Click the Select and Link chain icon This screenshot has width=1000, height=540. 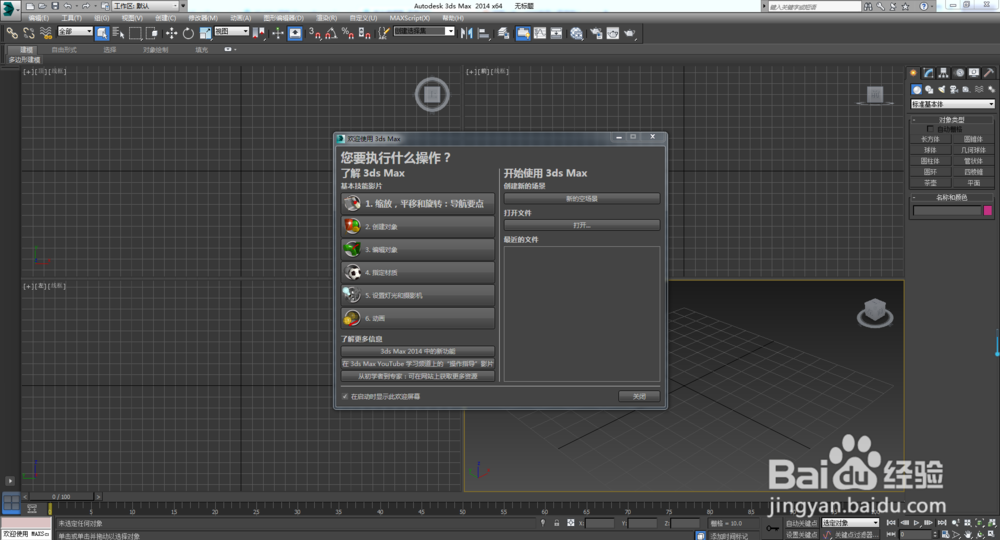pyautogui.click(x=12, y=33)
